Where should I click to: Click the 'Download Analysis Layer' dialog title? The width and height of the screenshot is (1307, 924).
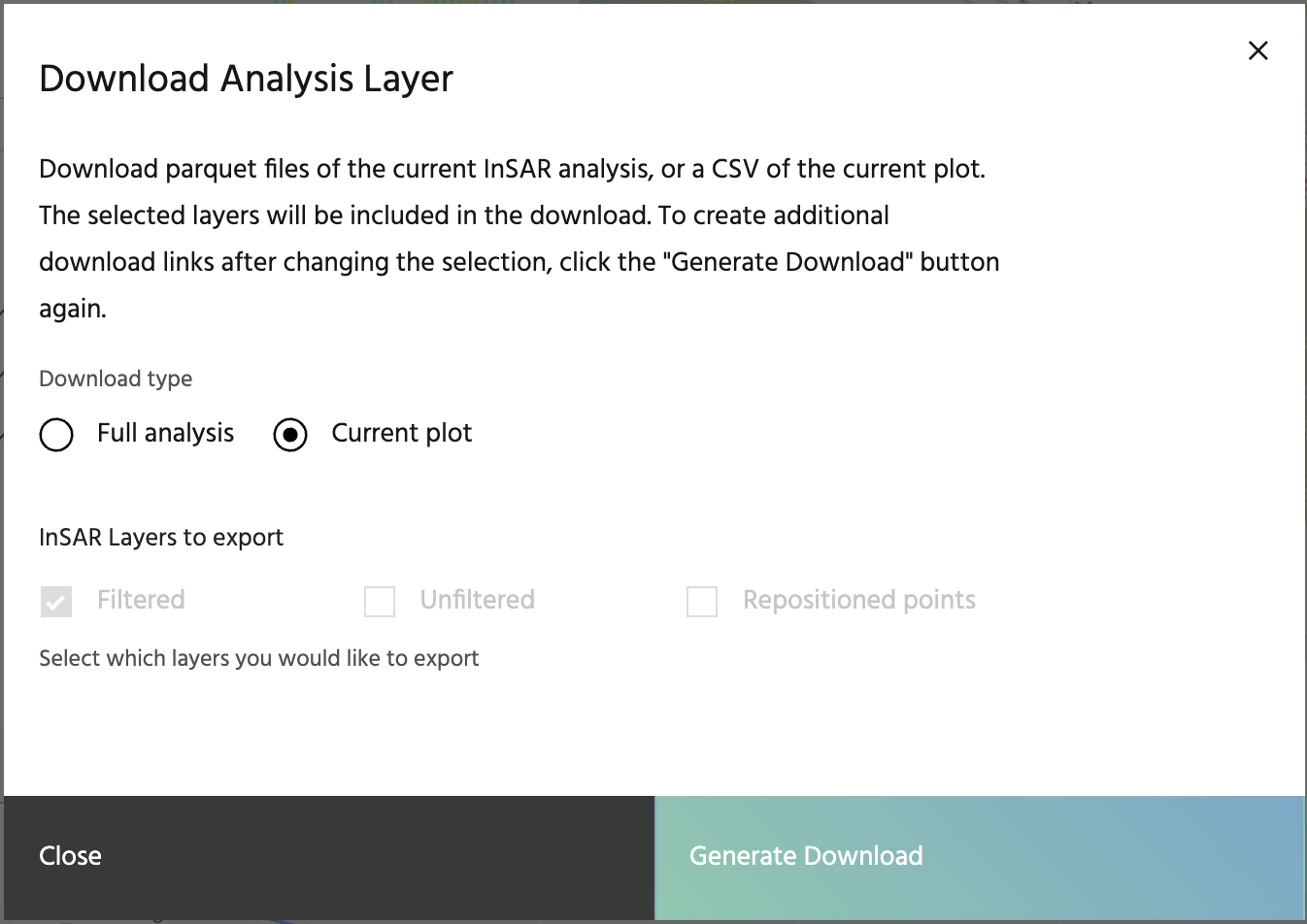click(x=246, y=79)
